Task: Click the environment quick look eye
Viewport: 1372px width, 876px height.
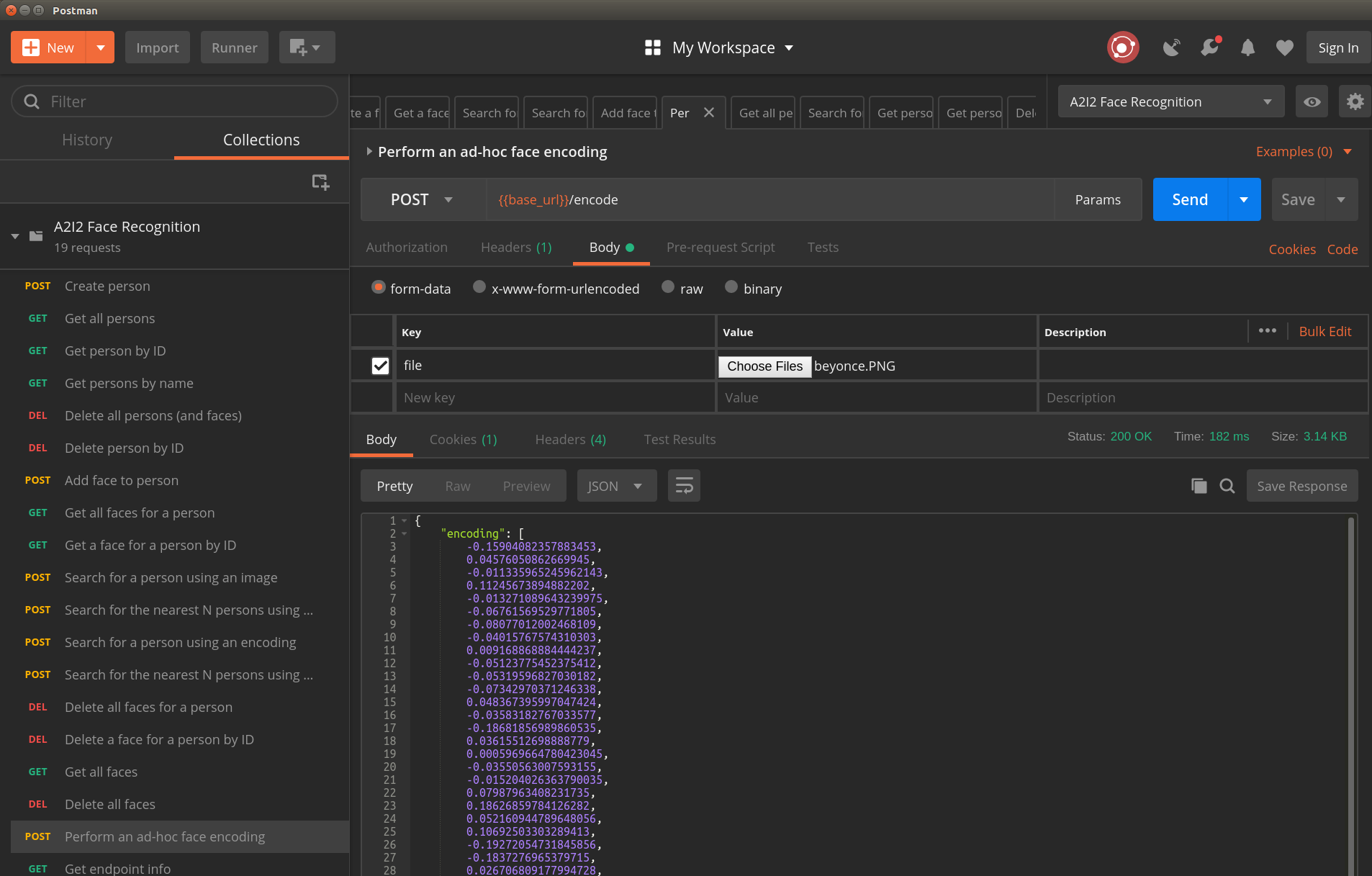Action: (1312, 101)
